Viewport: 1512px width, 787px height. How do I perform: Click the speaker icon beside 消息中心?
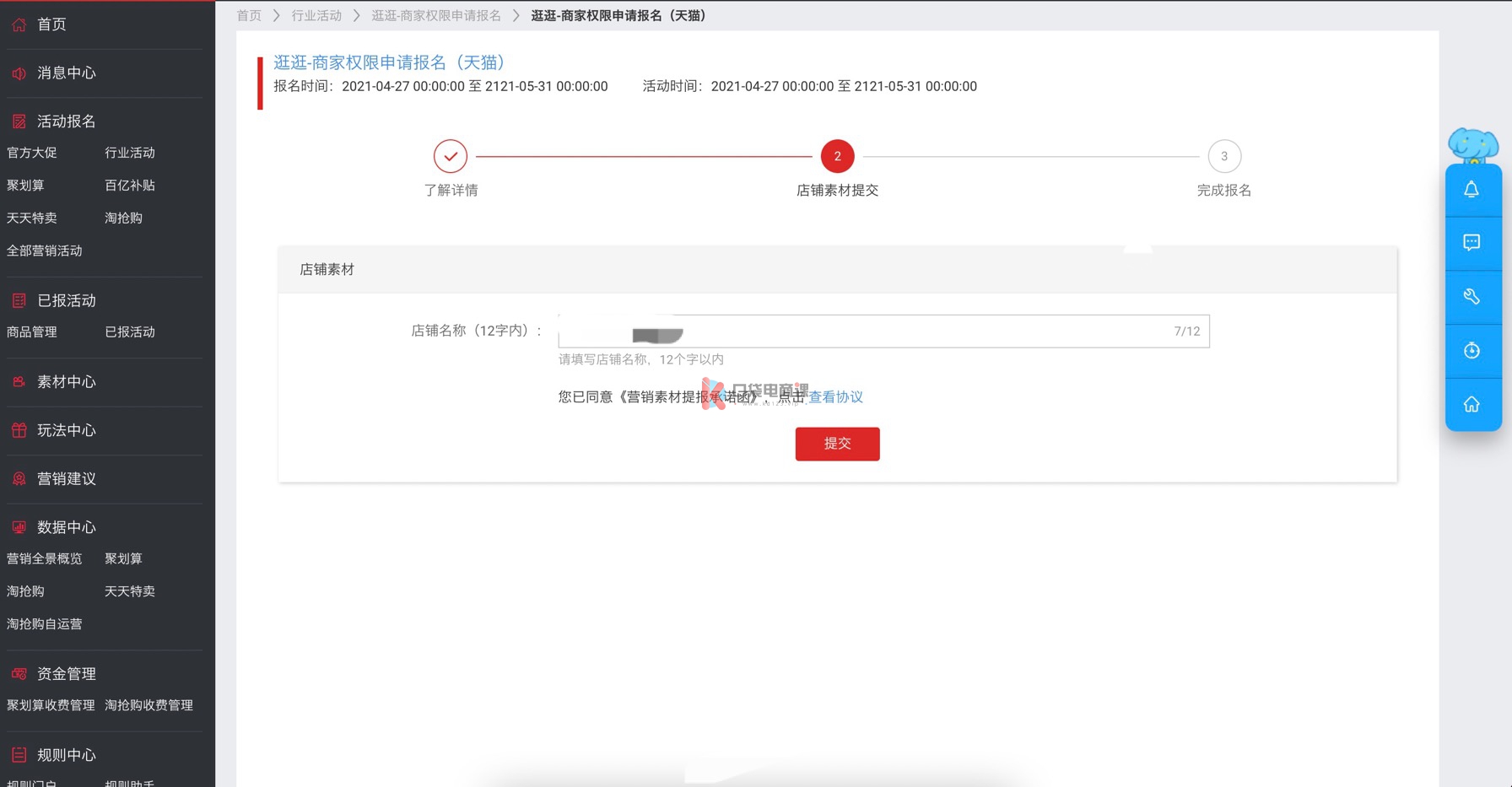(19, 73)
